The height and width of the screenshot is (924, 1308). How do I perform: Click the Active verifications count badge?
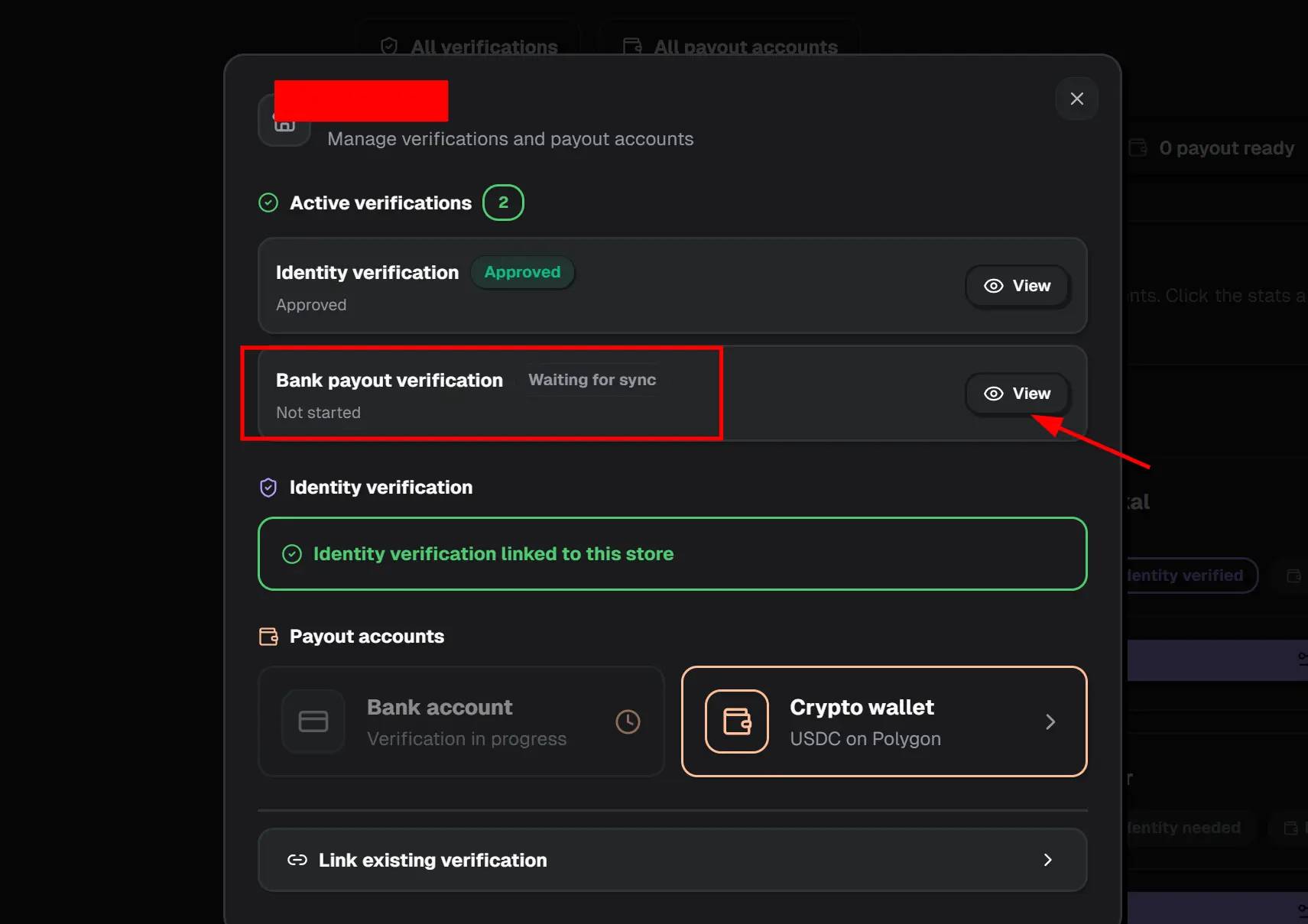503,203
